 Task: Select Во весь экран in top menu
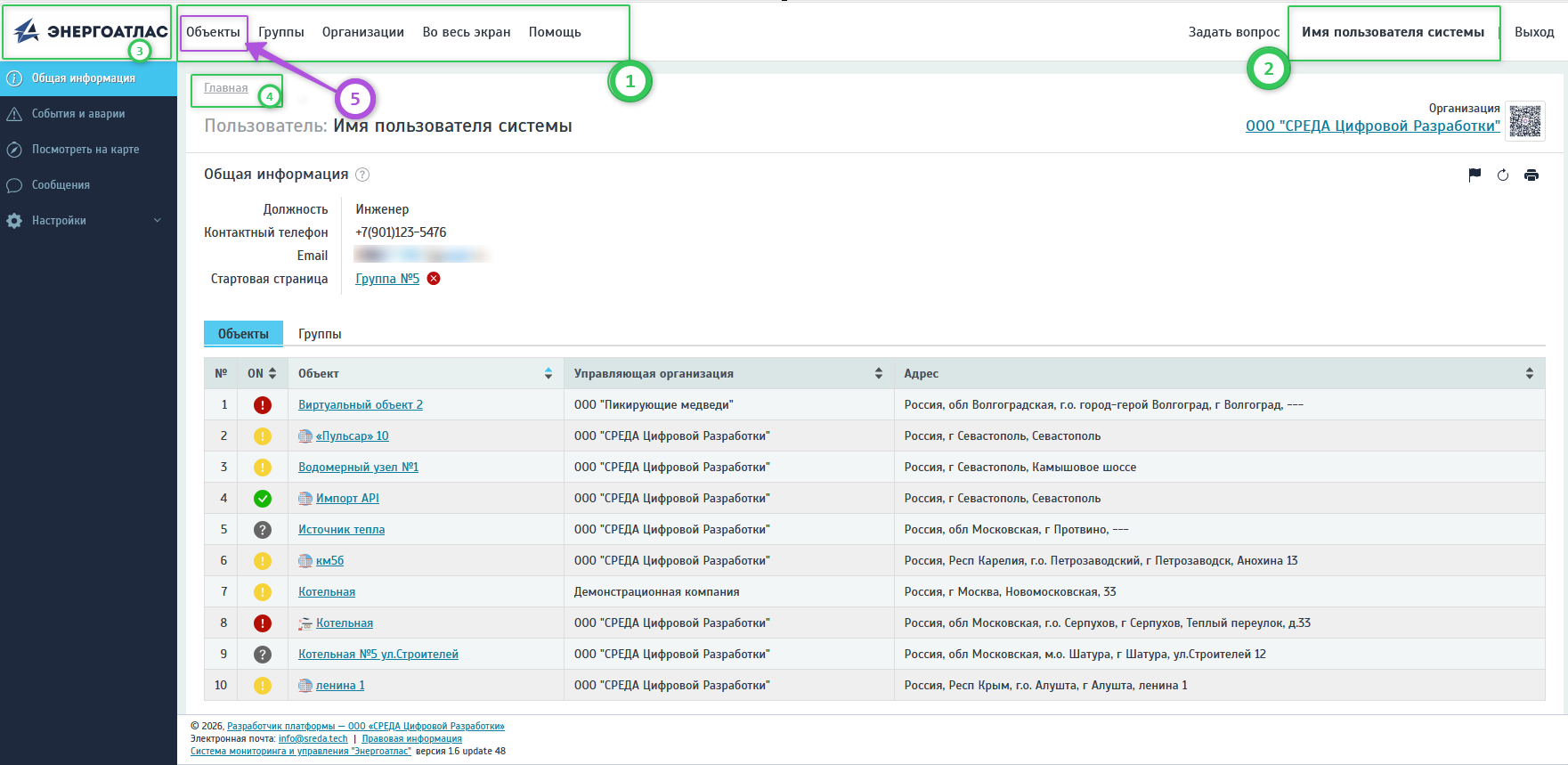[467, 32]
